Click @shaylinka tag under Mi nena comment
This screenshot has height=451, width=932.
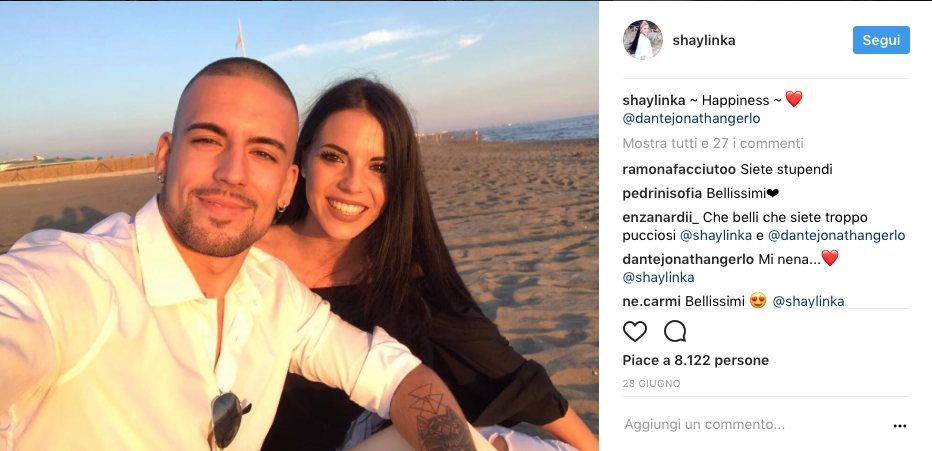click(658, 277)
